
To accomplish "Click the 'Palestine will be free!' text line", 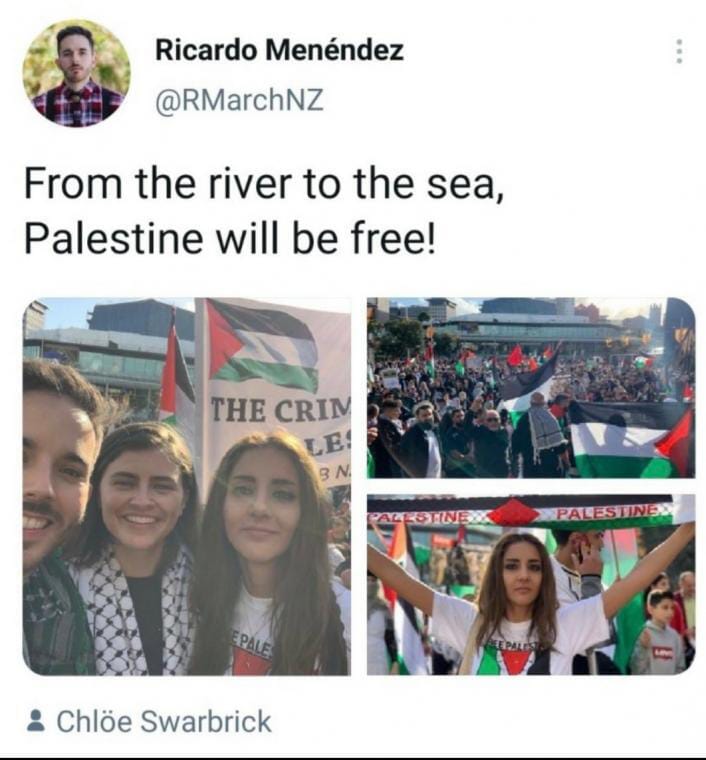I will point(230,238).
